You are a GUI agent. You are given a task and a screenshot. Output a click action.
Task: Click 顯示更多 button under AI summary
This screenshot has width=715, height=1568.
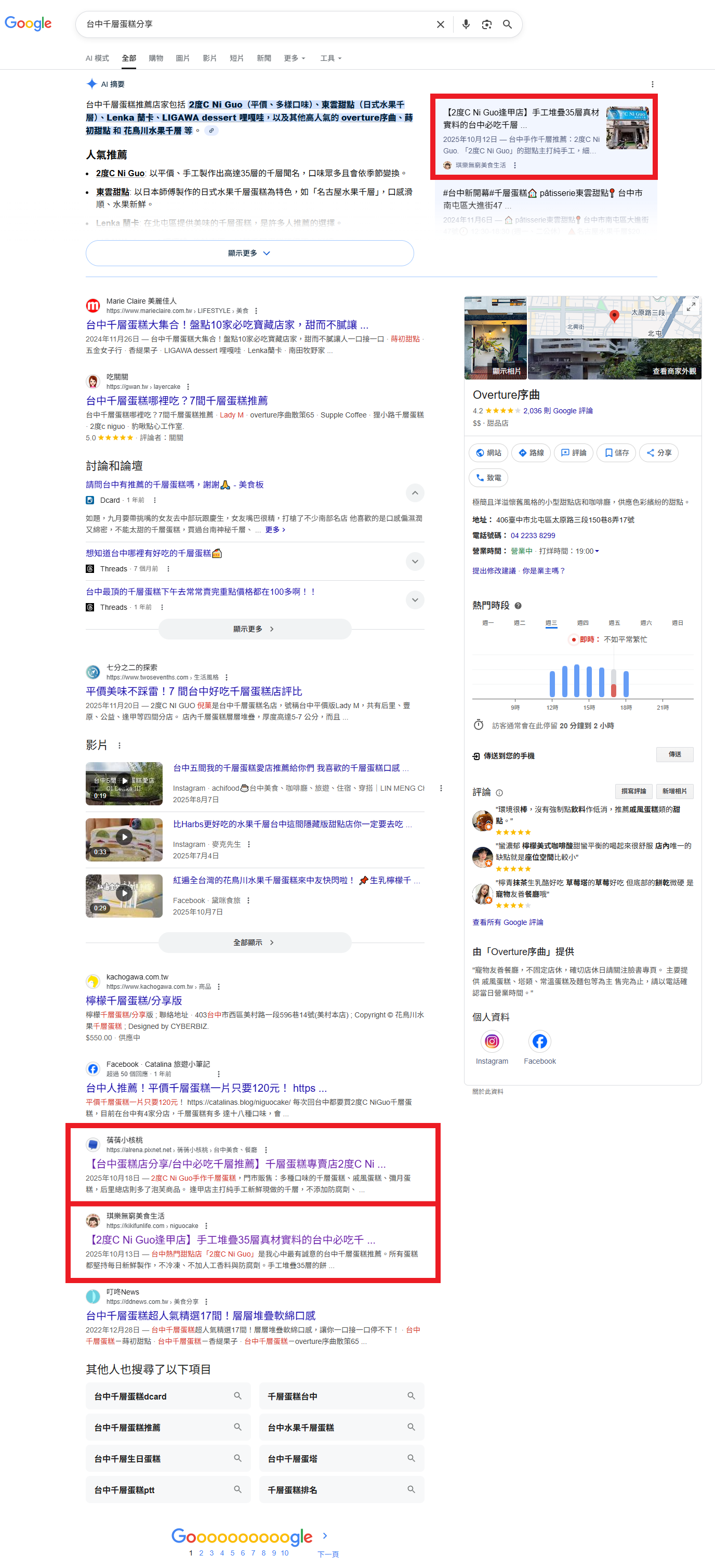pos(249,253)
